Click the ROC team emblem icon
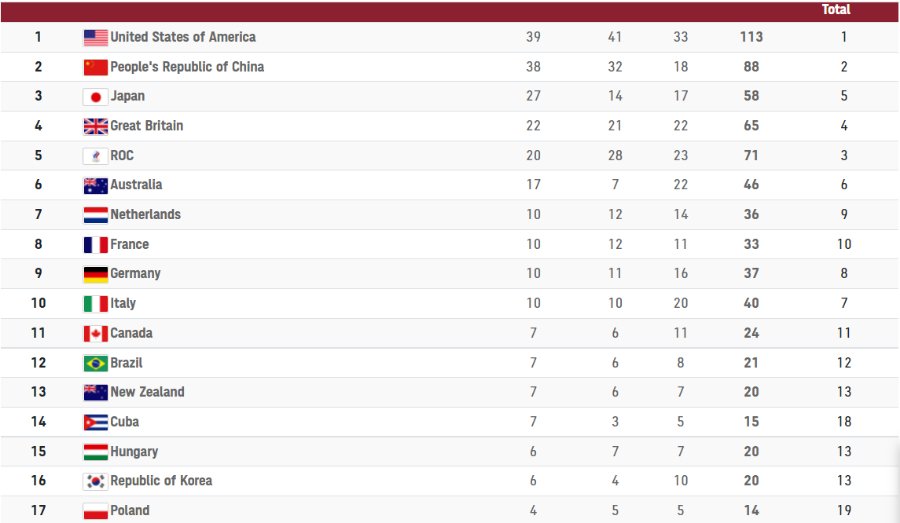Image resolution: width=900 pixels, height=523 pixels. pos(95,156)
